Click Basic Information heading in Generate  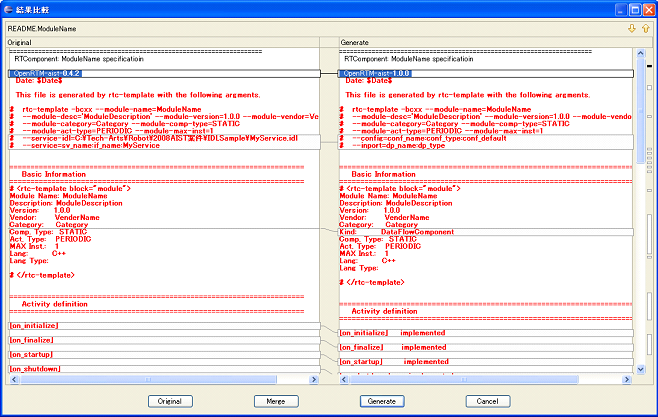[384, 174]
